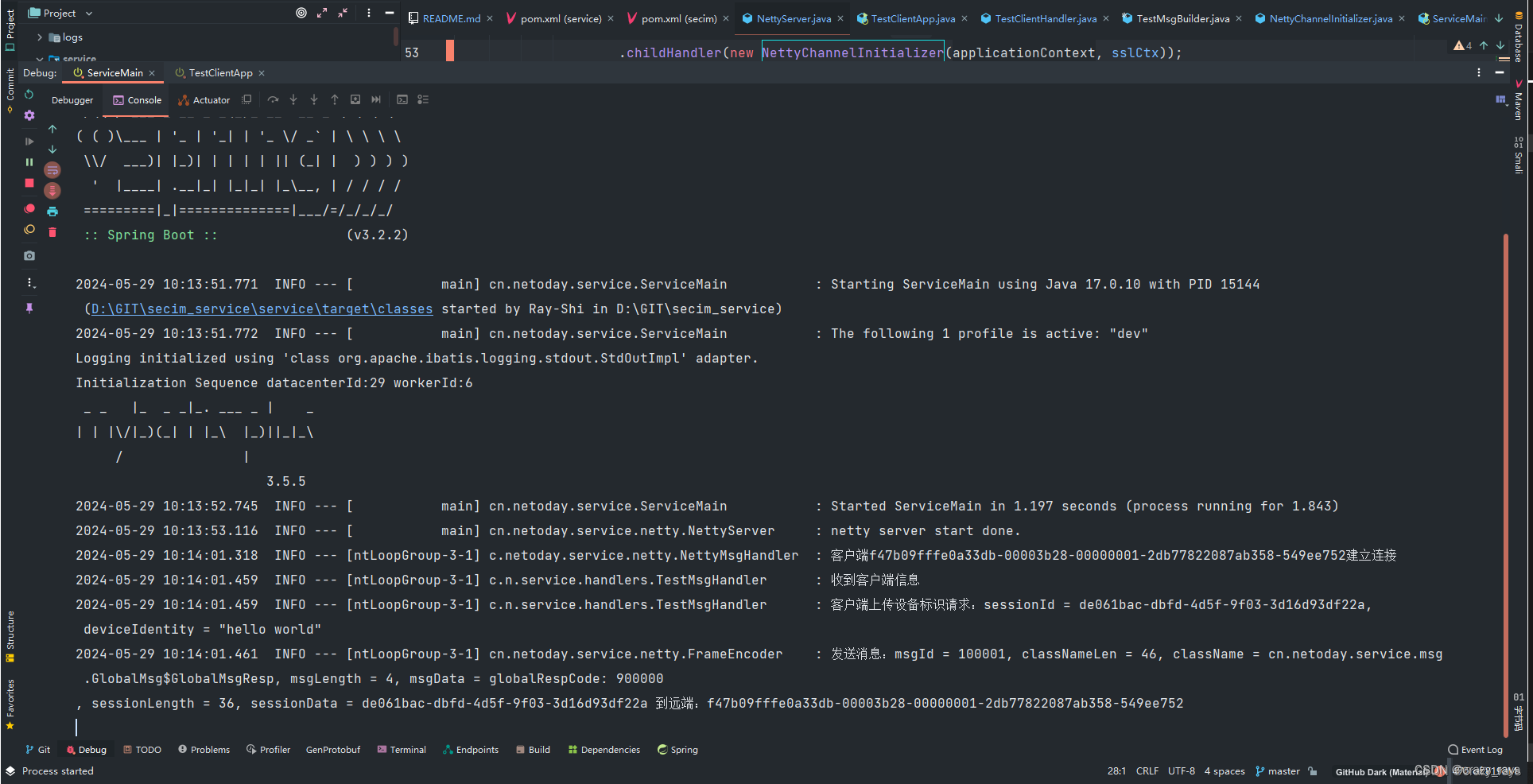1533x784 pixels.
Task: Switch to the Debugger tab
Action: (72, 100)
